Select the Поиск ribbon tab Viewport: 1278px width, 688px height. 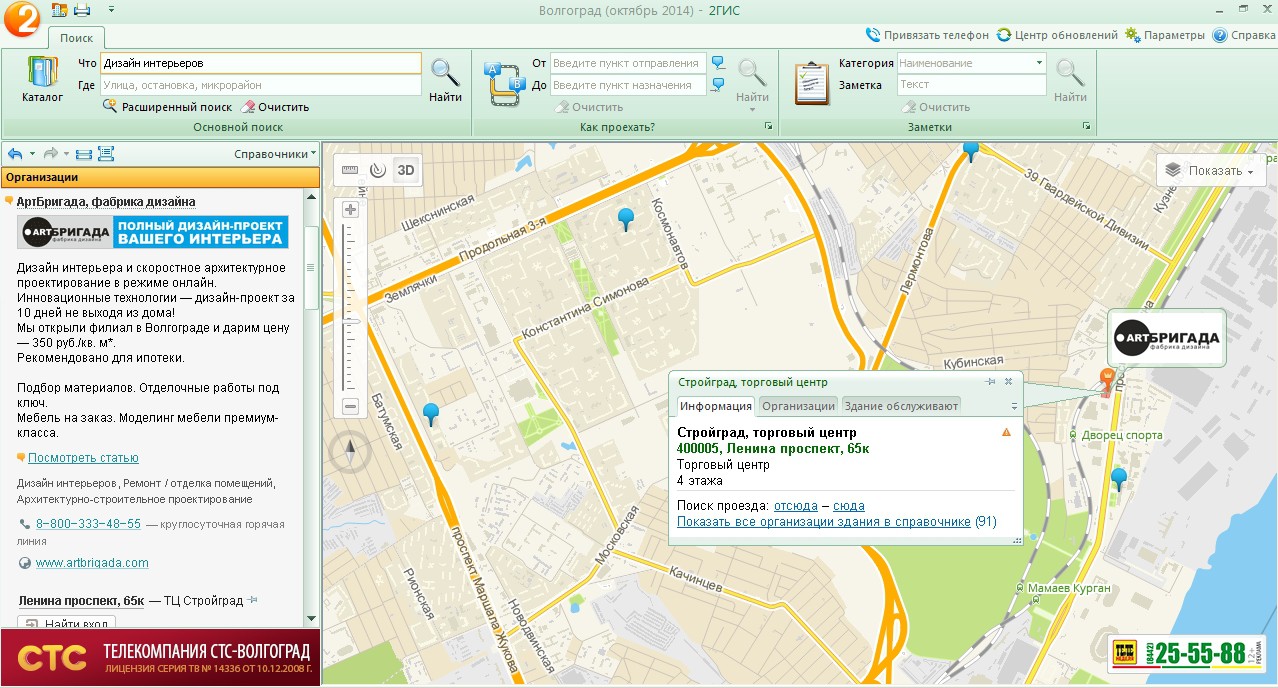(76, 38)
